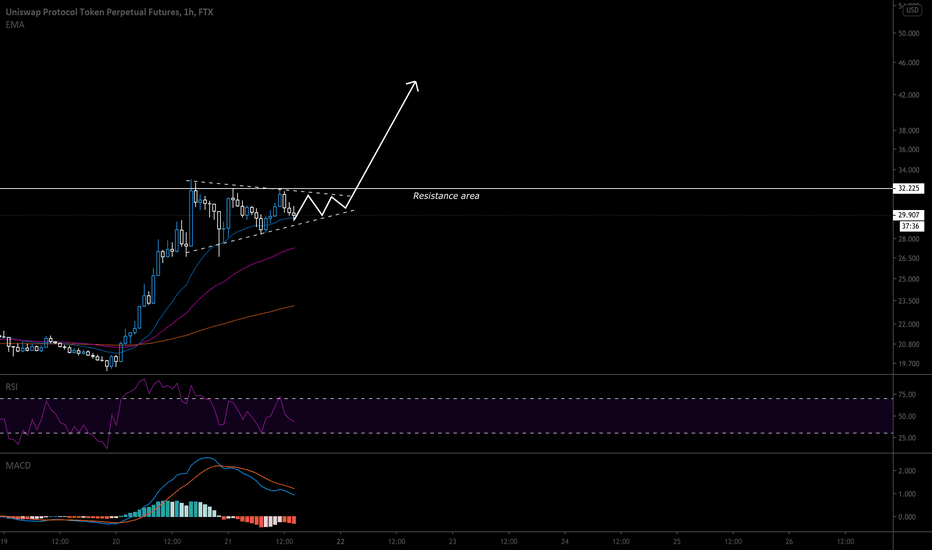The width and height of the screenshot is (932, 550).
Task: Click the 46.000 price axis label
Action: (908, 62)
